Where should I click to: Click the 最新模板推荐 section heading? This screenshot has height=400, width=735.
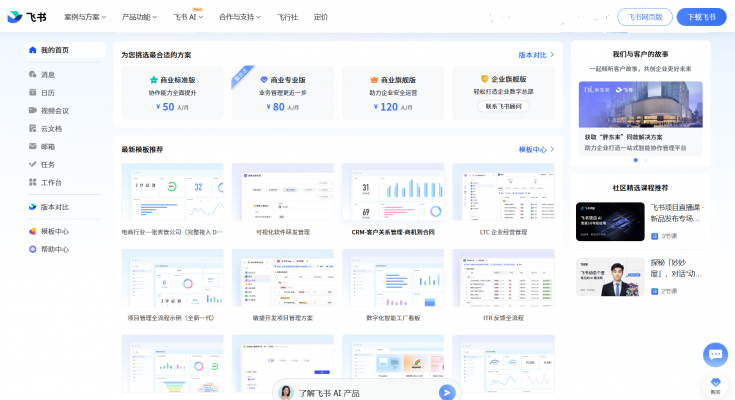tap(142, 150)
